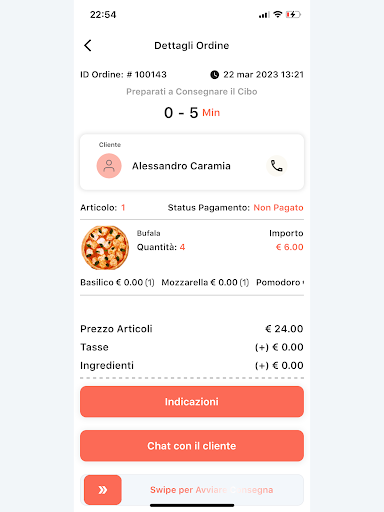Tap the Non Pagato payment status
This screenshot has height=512, width=384.
278,208
